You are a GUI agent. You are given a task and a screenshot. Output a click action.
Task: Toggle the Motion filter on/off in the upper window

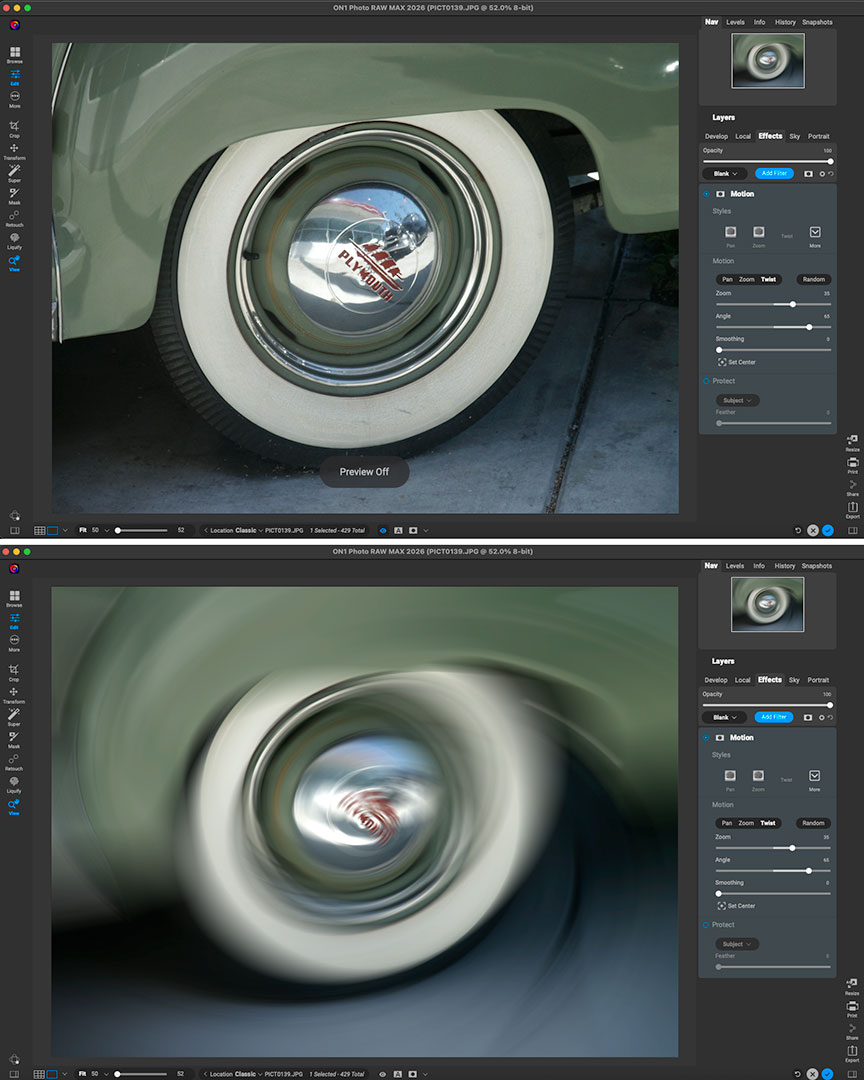[x=706, y=194]
